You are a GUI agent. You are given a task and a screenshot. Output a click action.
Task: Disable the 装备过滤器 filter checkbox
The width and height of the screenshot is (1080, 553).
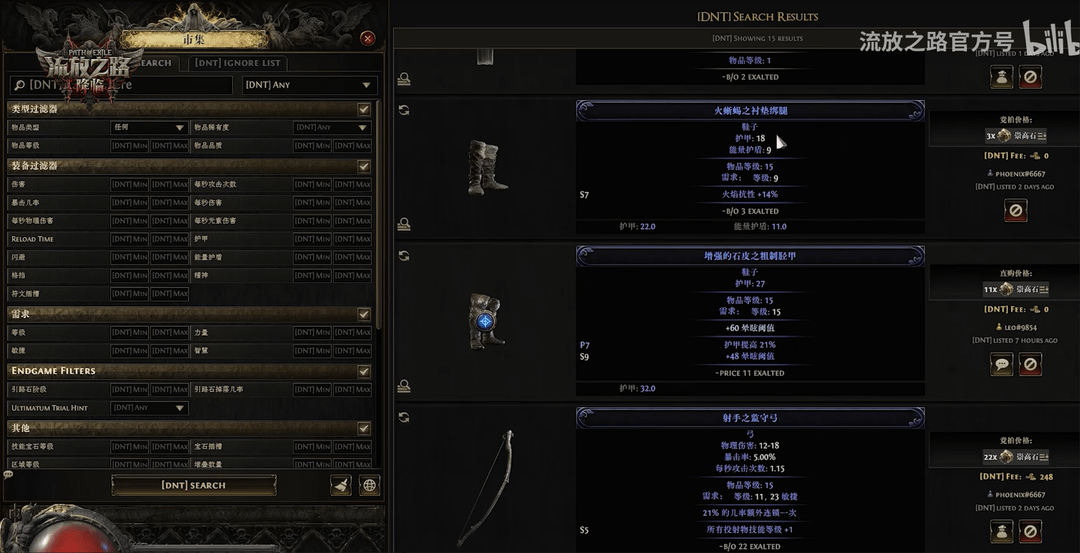[x=364, y=166]
